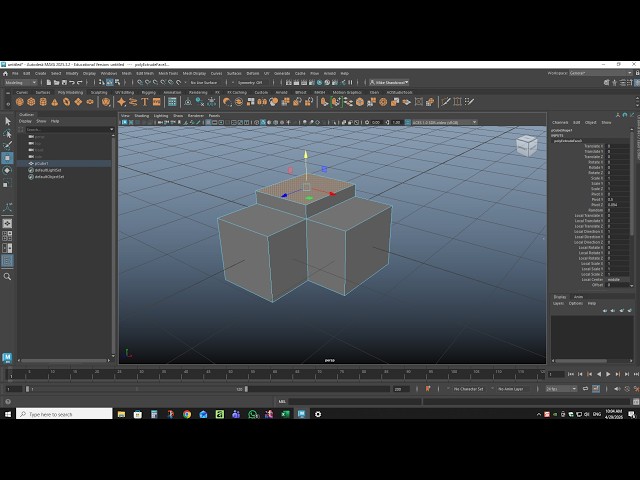Select the Lasso selection tool
The width and height of the screenshot is (640, 480).
[x=7, y=133]
